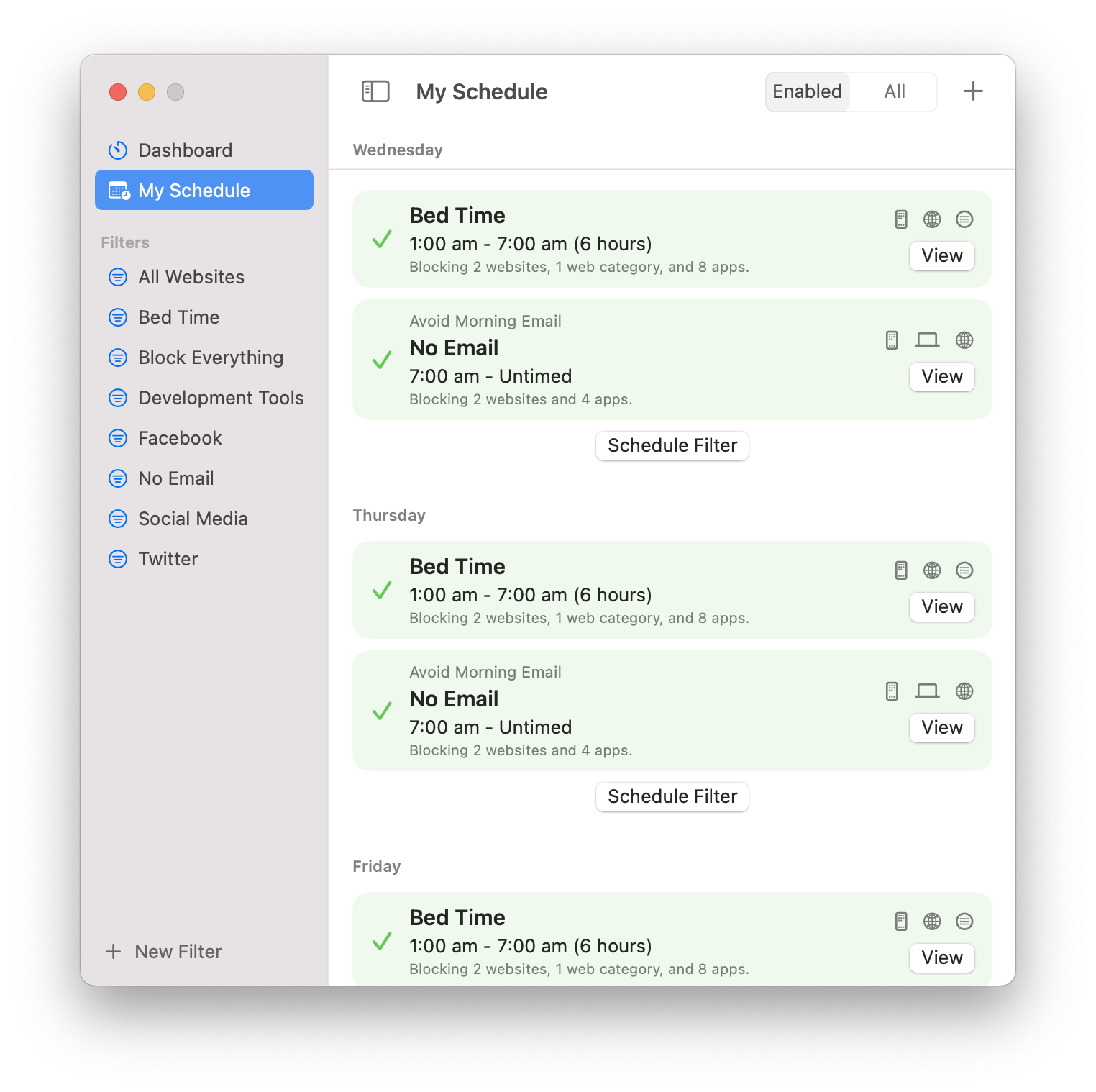
Task: Click the globe icon on Friday's Bed Time
Action: [932, 922]
